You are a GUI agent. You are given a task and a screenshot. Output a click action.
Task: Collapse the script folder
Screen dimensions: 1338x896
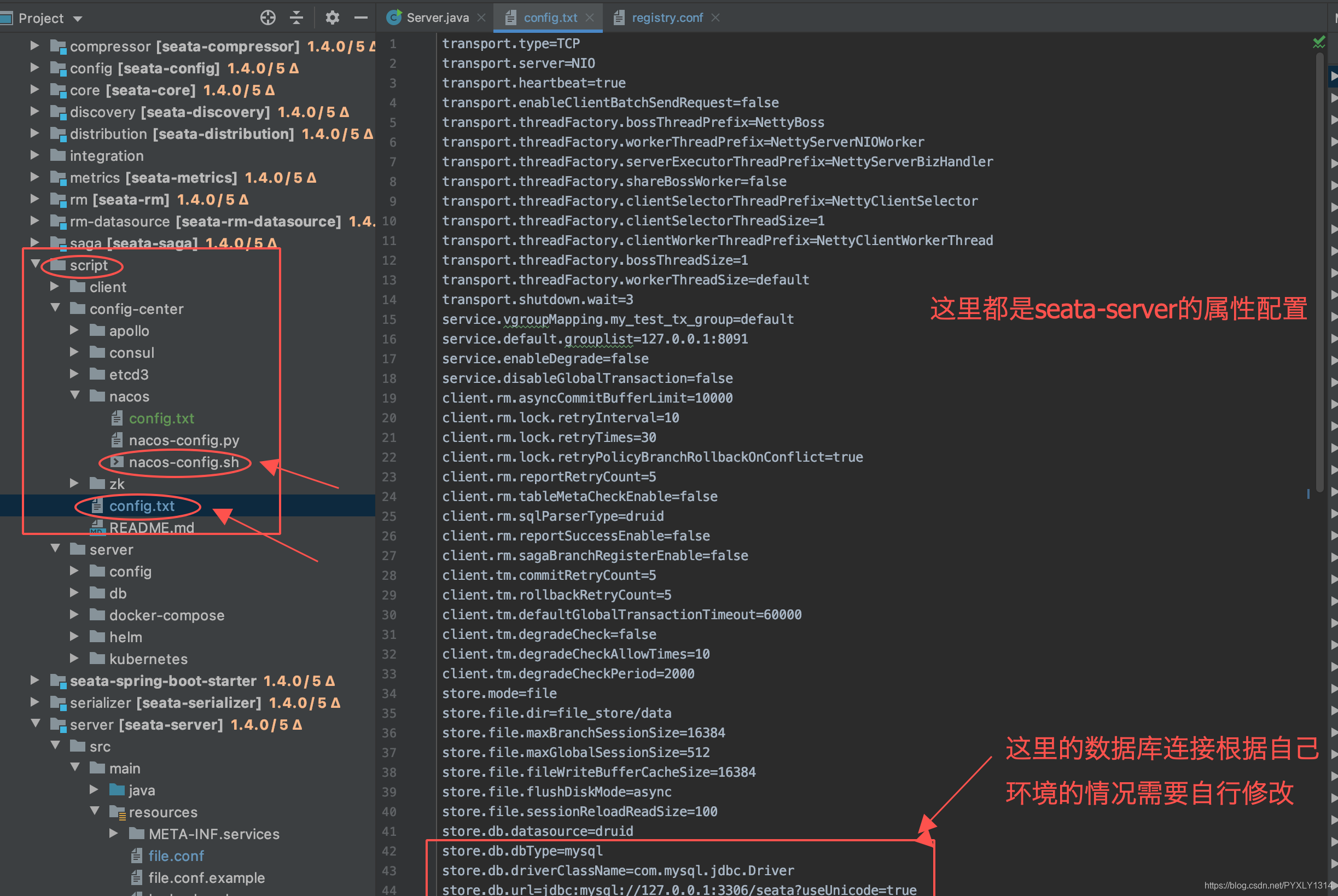coord(35,264)
